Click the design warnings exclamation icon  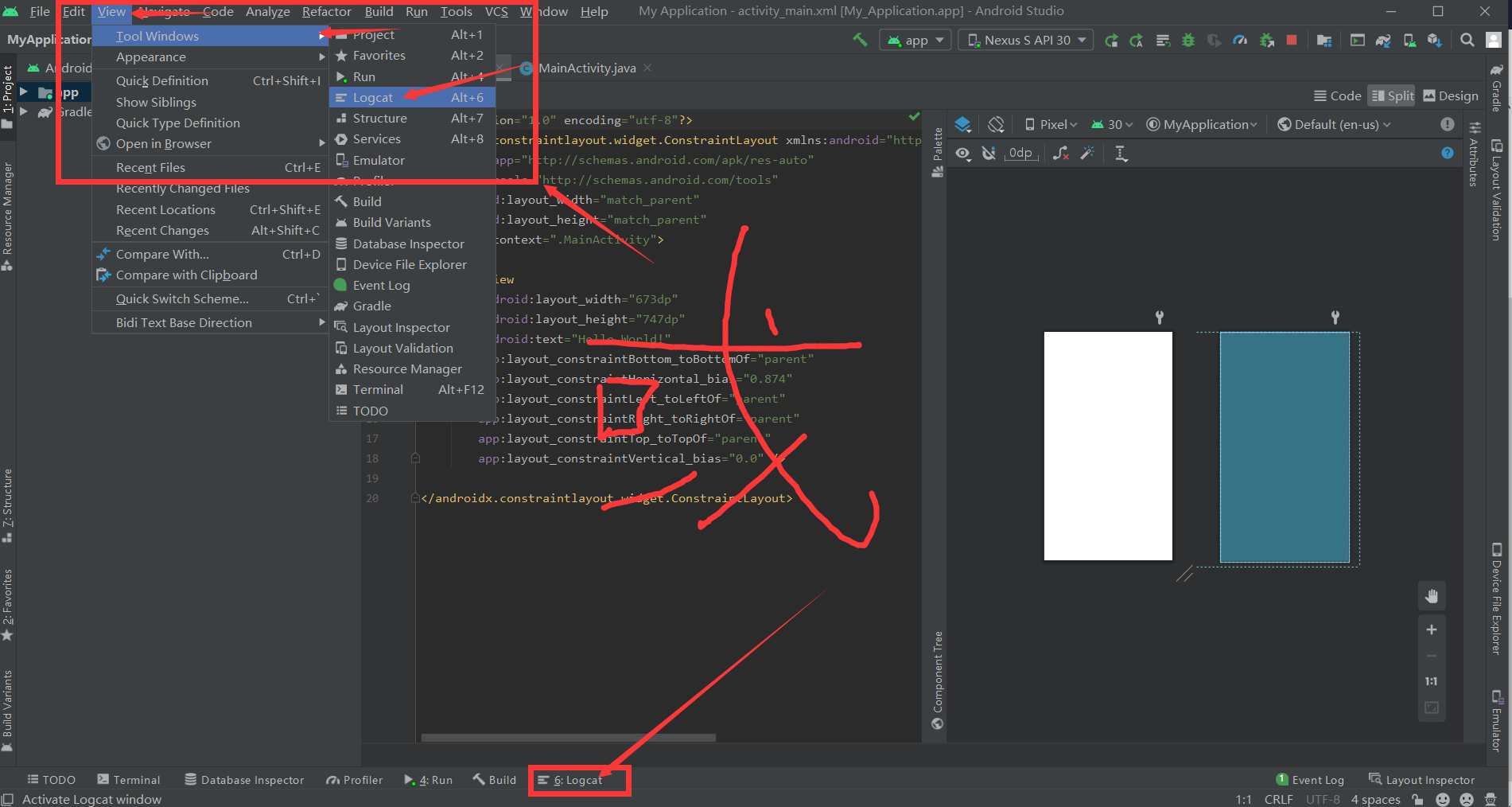[x=1448, y=124]
